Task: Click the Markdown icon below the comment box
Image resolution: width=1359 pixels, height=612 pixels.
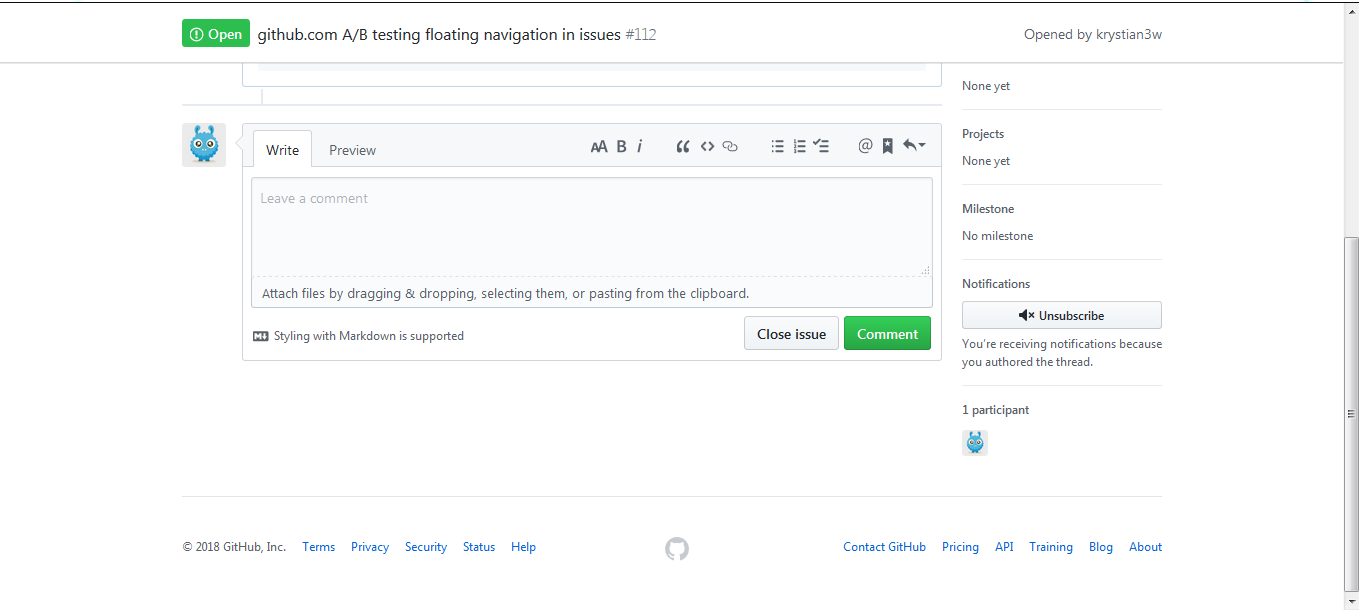Action: point(261,336)
